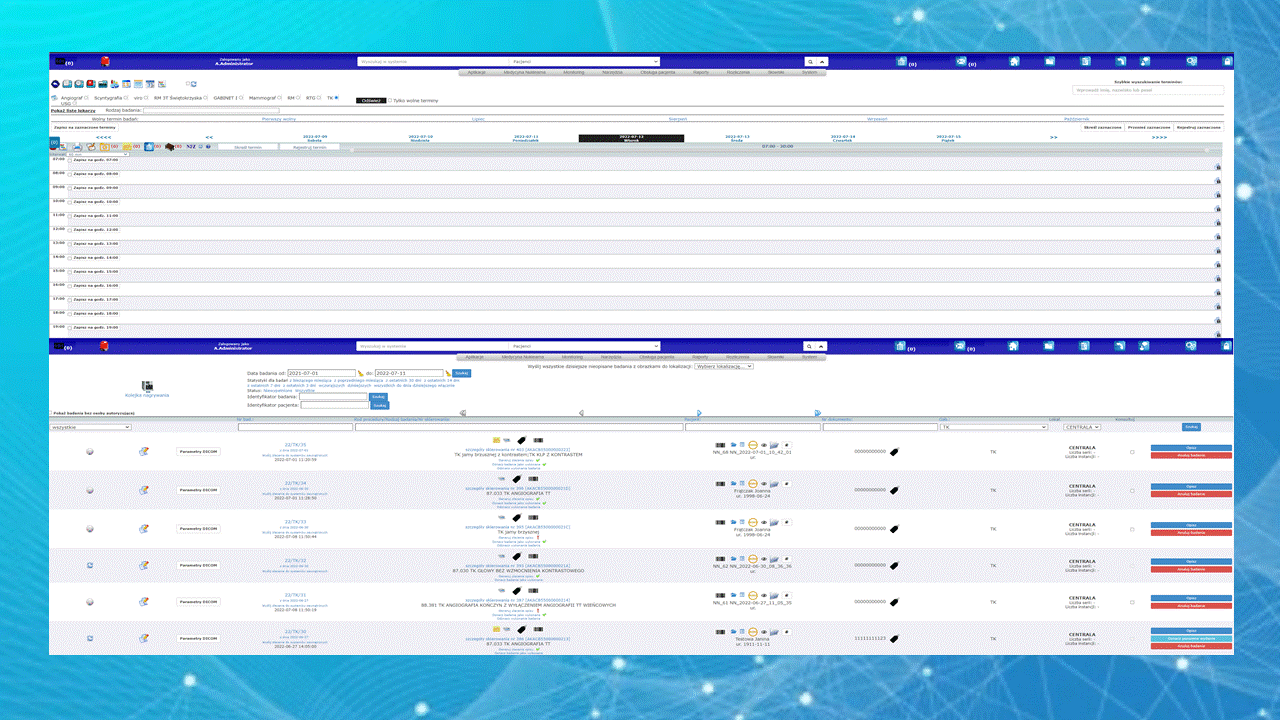Select the Mammograf radio button
The width and height of the screenshot is (1280, 720).
[280, 98]
